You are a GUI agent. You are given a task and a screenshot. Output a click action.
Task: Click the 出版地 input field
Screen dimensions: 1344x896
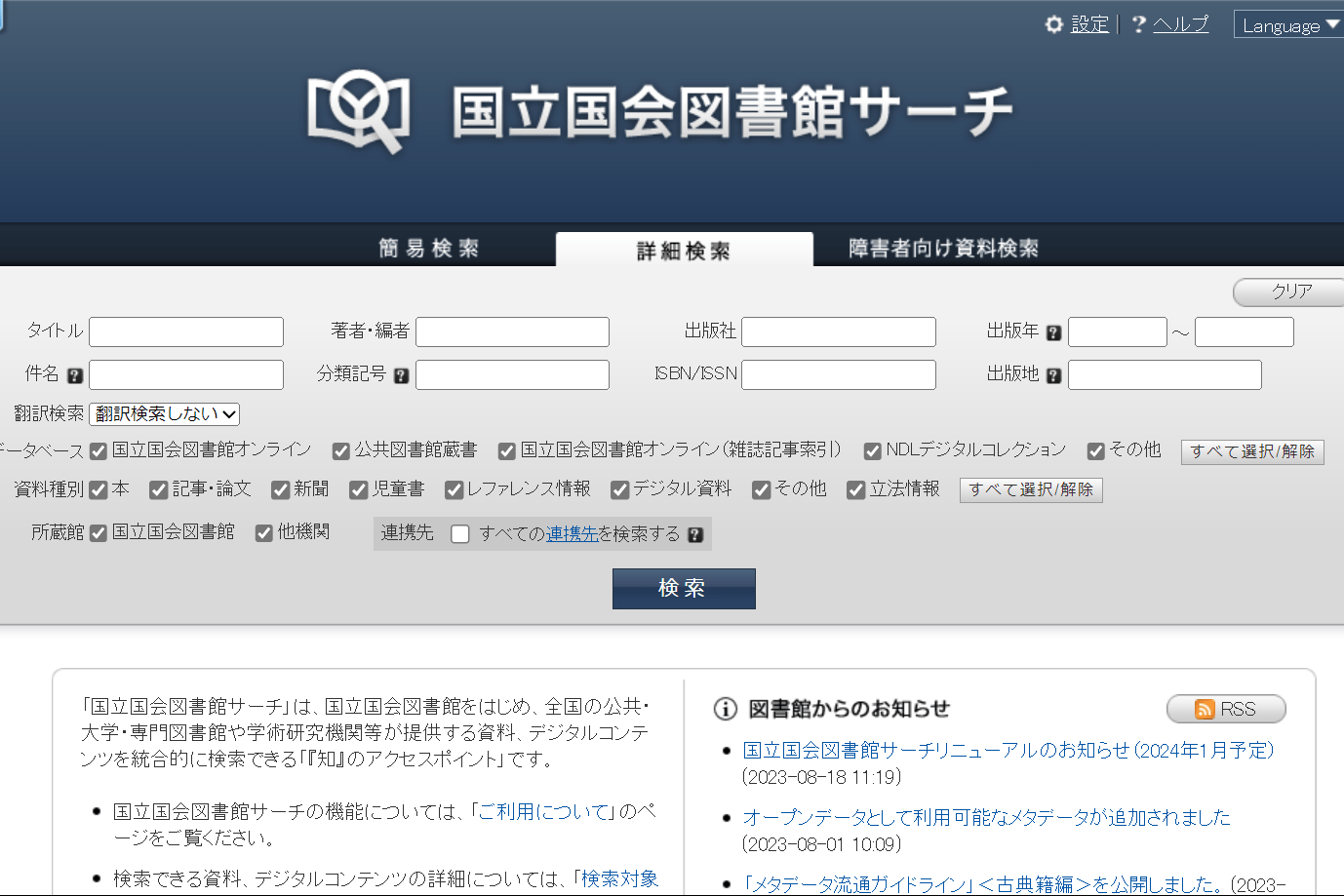[x=1165, y=374]
